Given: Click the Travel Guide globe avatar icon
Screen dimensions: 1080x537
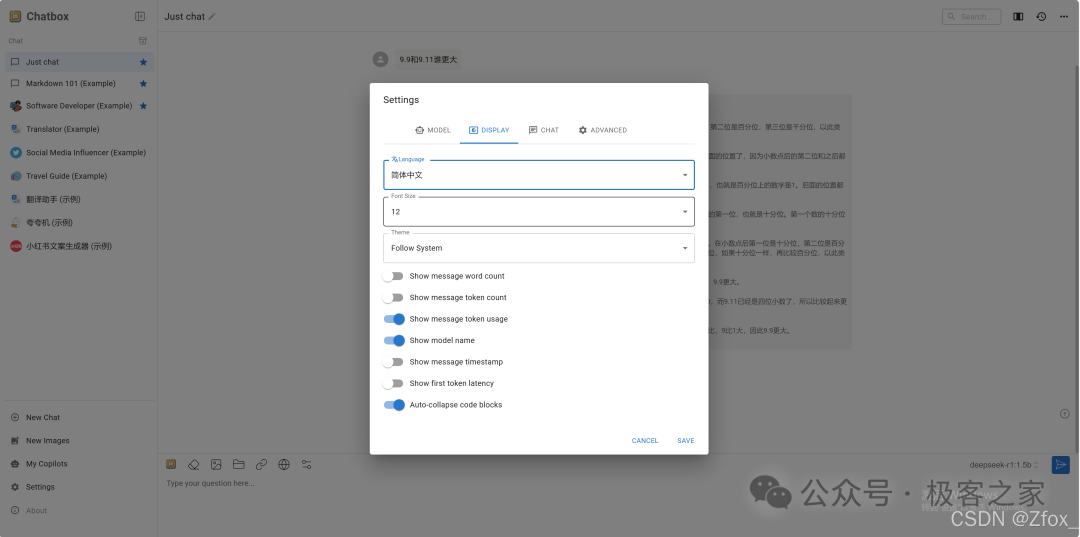Looking at the screenshot, I should pyautogui.click(x=15, y=176).
